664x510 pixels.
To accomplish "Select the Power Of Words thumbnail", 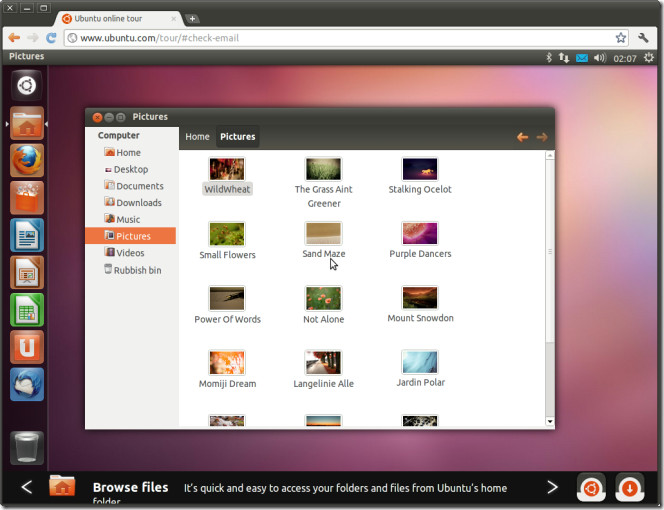I will (227, 298).
